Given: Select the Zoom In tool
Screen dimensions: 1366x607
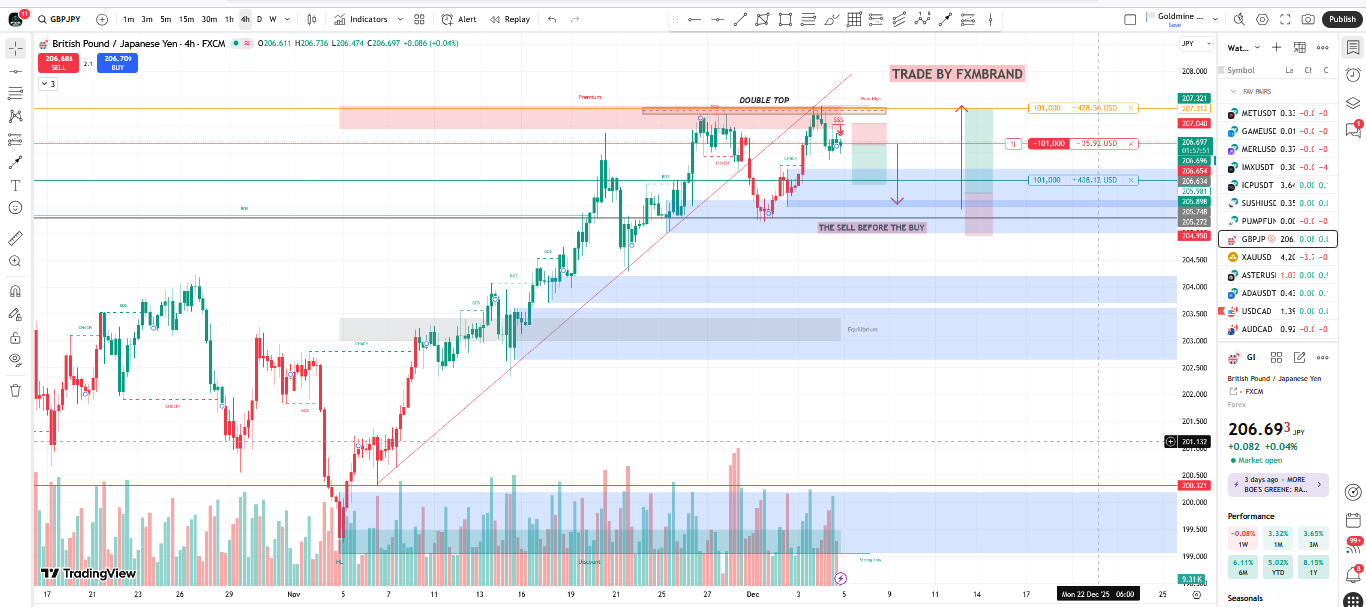Looking at the screenshot, I should [15, 261].
